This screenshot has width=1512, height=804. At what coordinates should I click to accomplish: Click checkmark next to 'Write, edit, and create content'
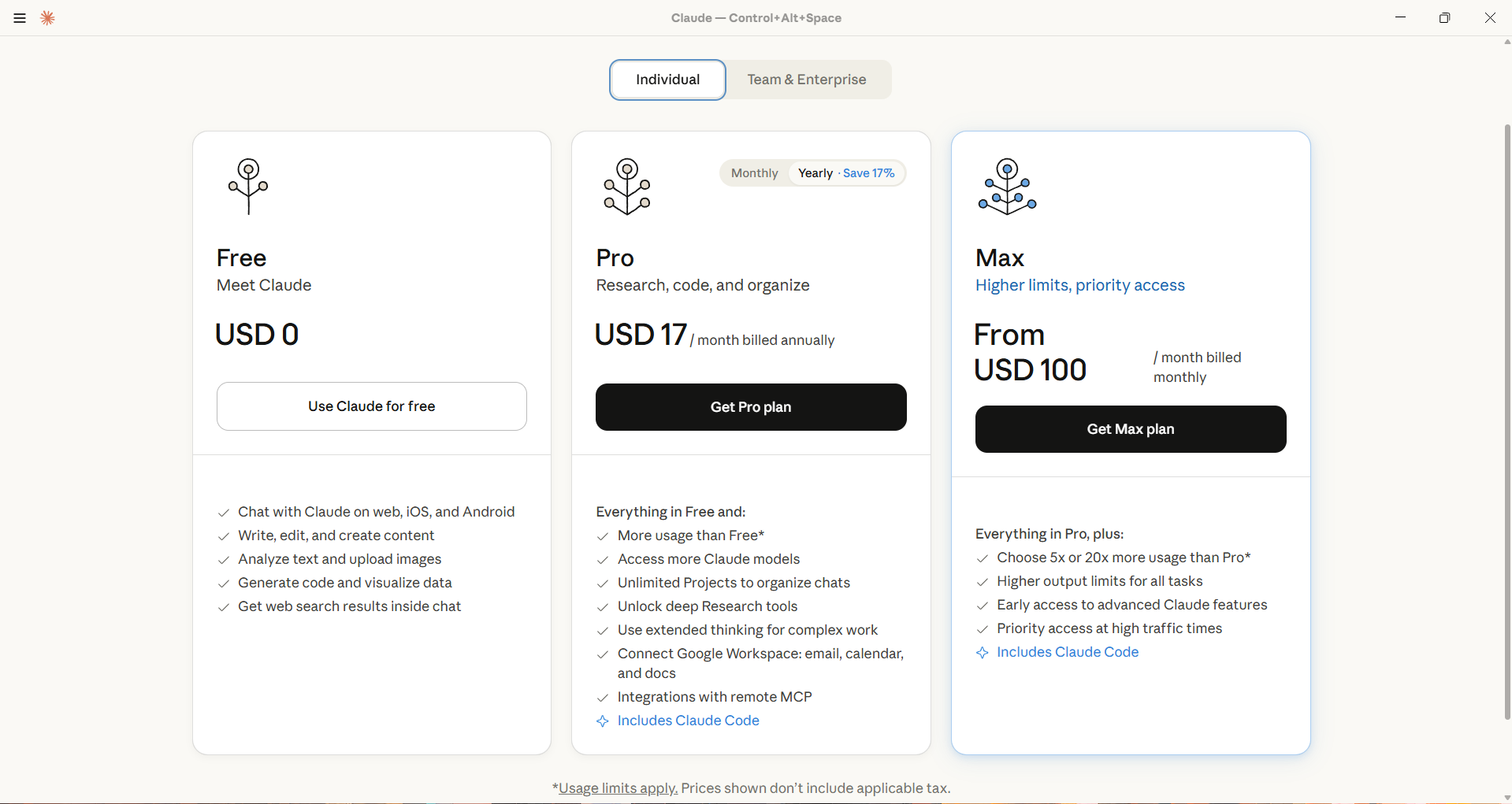pyautogui.click(x=224, y=536)
